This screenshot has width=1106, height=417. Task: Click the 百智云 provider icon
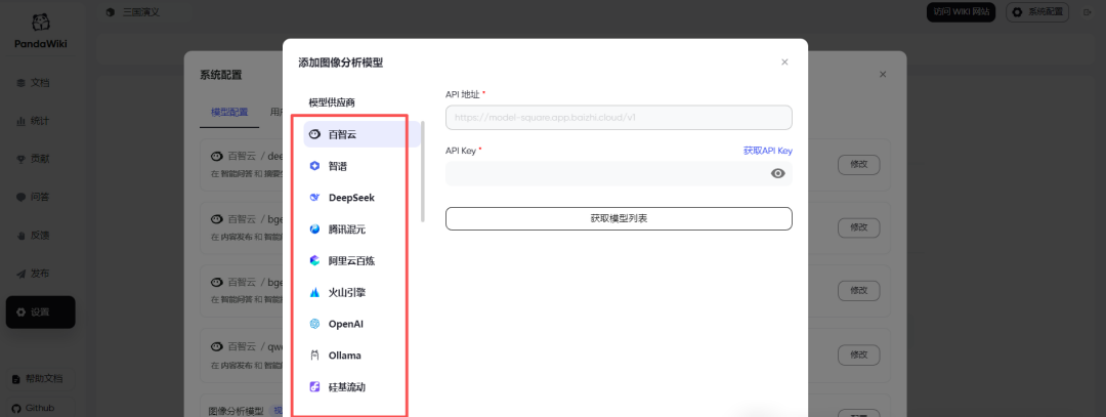coord(315,134)
